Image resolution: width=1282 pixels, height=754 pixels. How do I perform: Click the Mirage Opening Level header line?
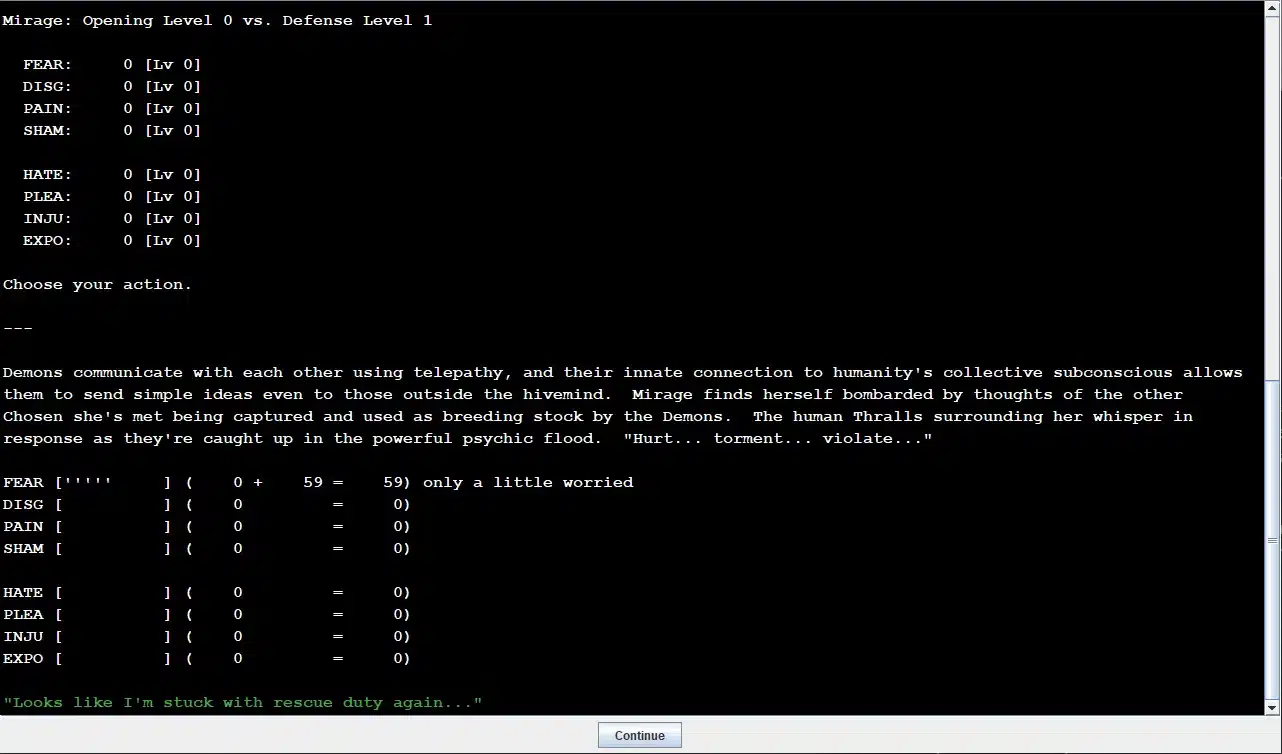pos(217,21)
